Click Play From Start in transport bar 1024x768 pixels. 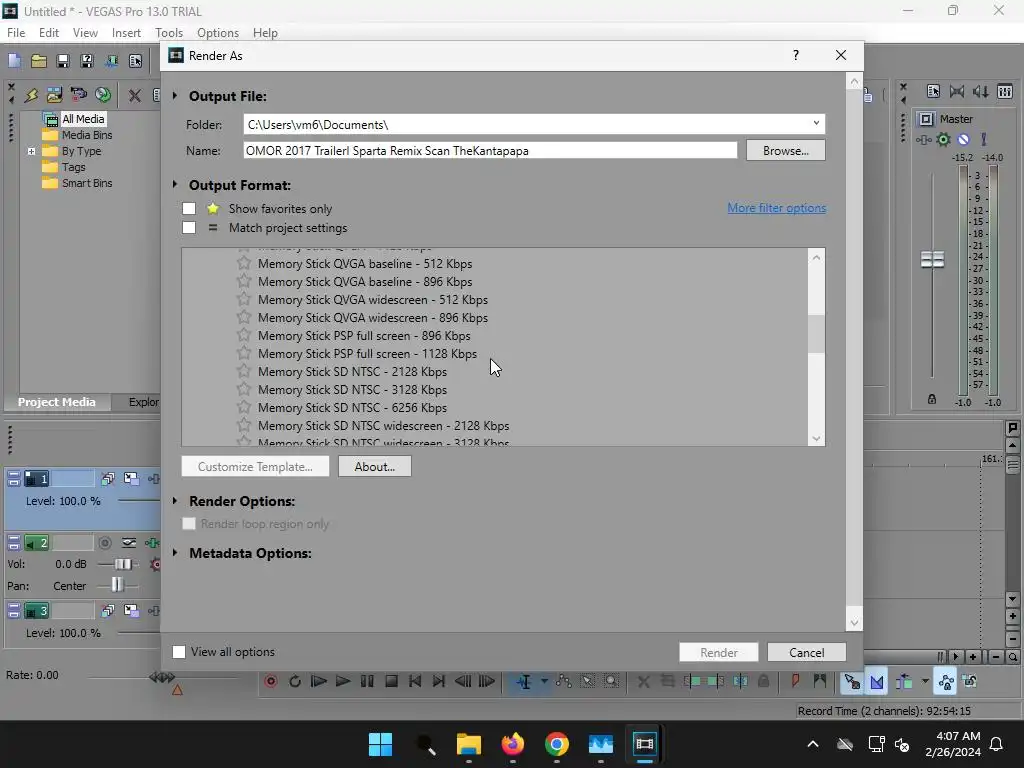(319, 682)
